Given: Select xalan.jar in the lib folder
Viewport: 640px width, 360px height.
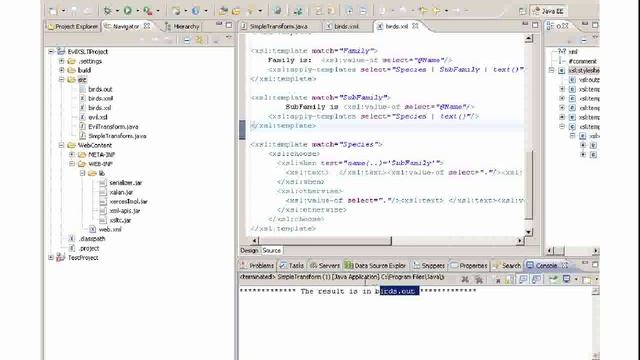Looking at the screenshot, I should (x=121, y=192).
